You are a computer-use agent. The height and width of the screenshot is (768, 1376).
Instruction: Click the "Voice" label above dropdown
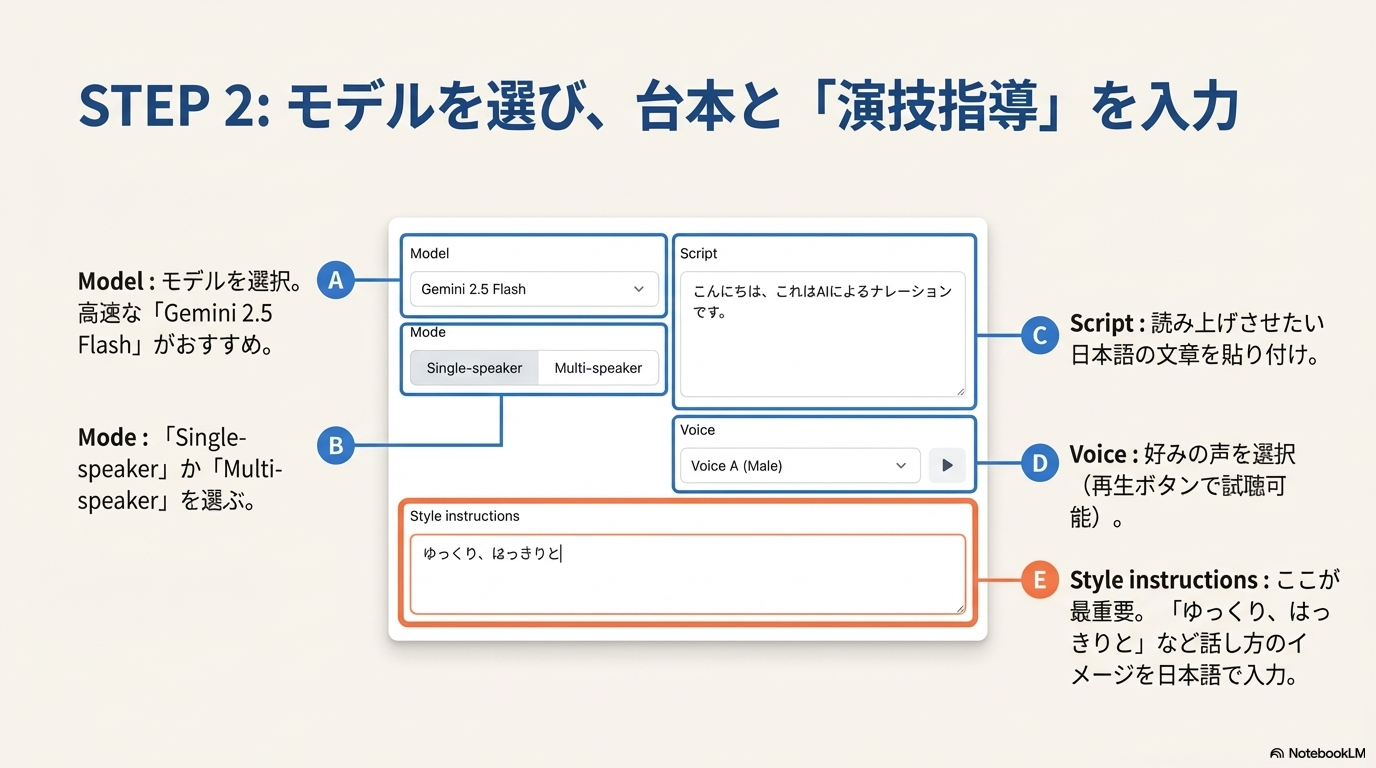697,430
